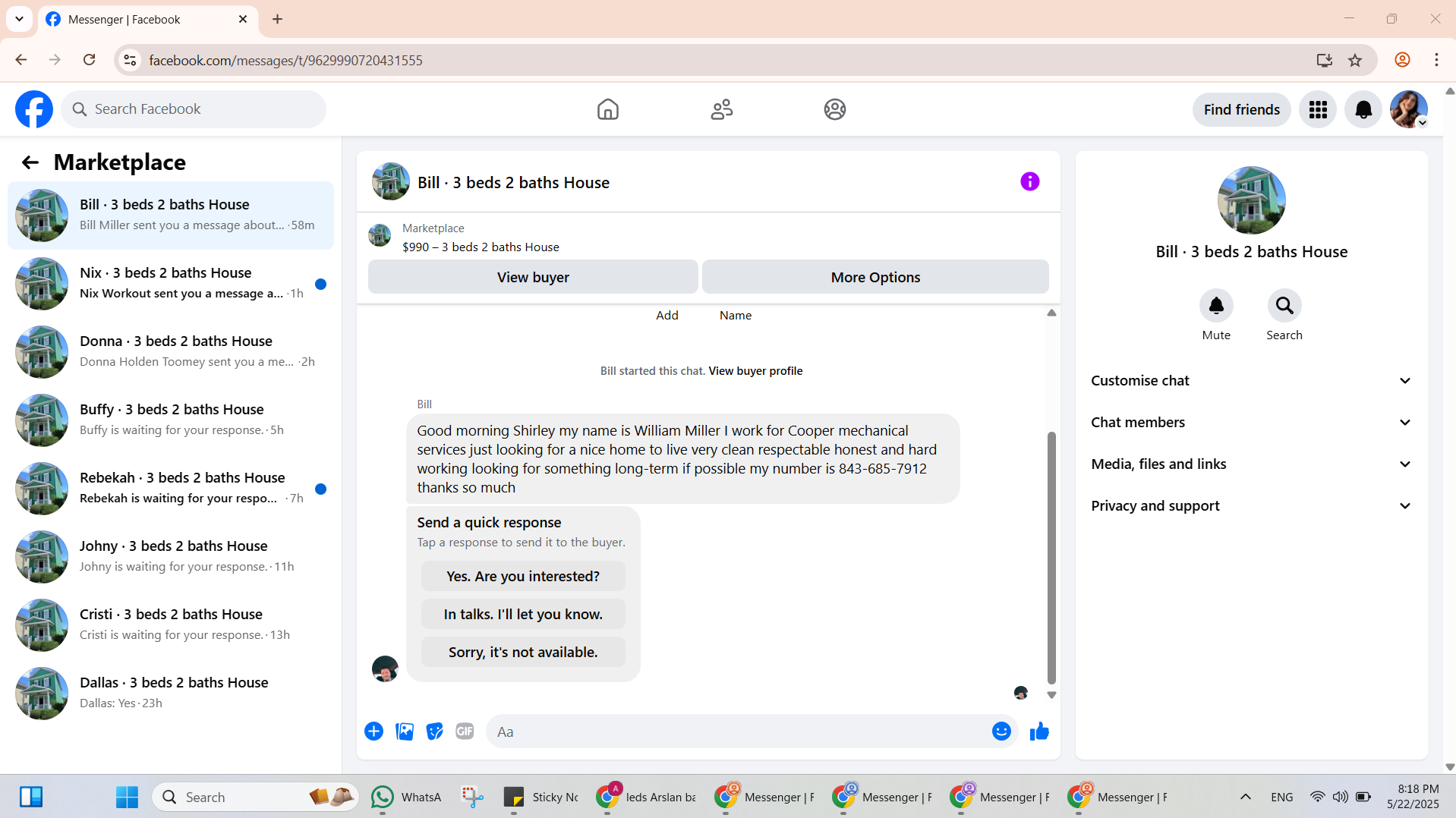Screen dimensions: 1456x818
Task: Open the taskbar clock showing 8:18 PM
Action: click(x=1413, y=797)
